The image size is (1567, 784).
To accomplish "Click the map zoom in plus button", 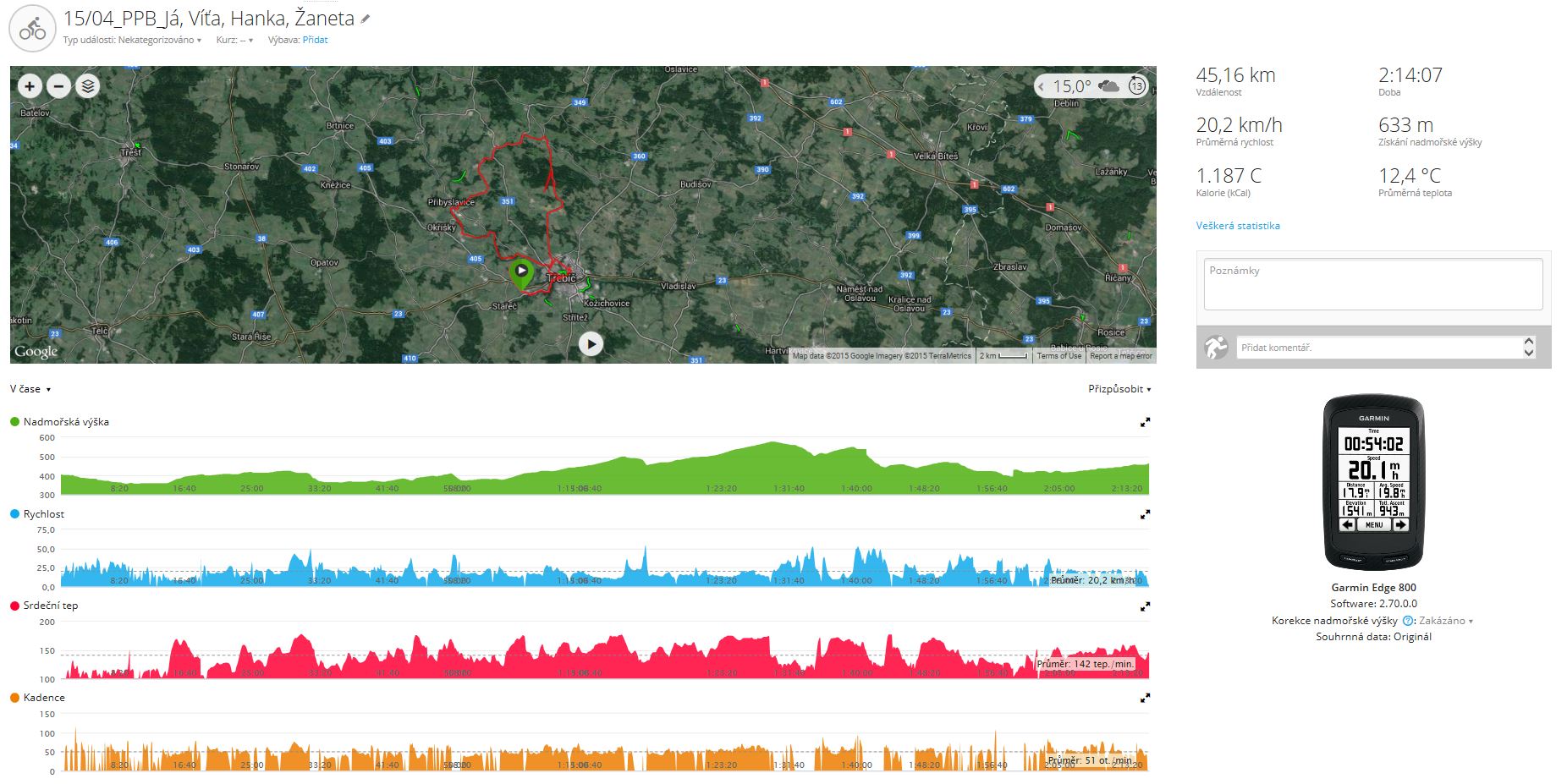I will 30,86.
